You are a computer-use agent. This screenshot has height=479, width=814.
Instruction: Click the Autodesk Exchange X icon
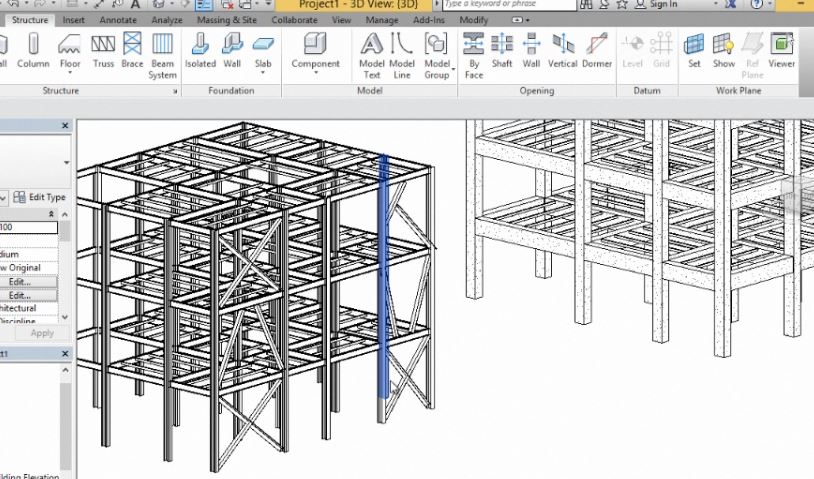pyautogui.click(x=730, y=5)
